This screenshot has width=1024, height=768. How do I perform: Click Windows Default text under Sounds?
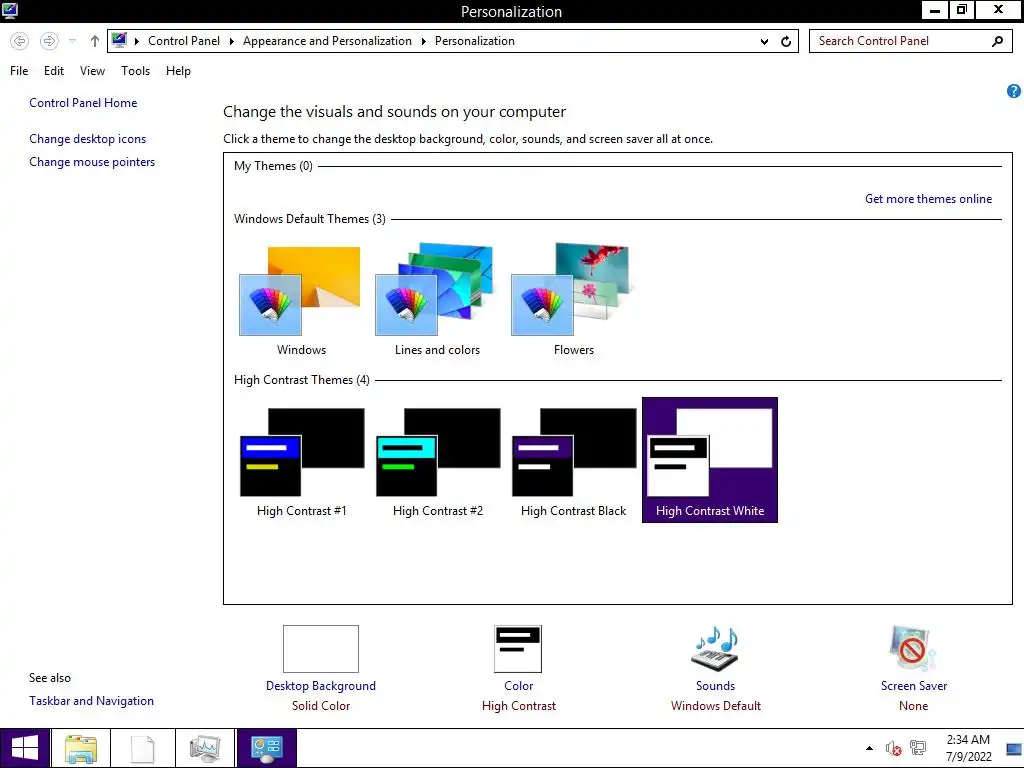click(715, 706)
